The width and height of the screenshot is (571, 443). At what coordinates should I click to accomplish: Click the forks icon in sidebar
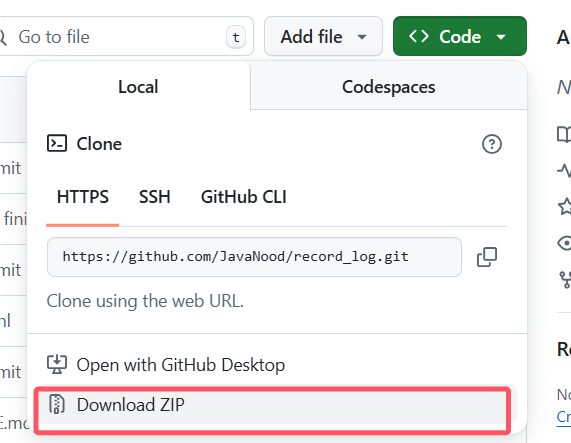click(565, 280)
